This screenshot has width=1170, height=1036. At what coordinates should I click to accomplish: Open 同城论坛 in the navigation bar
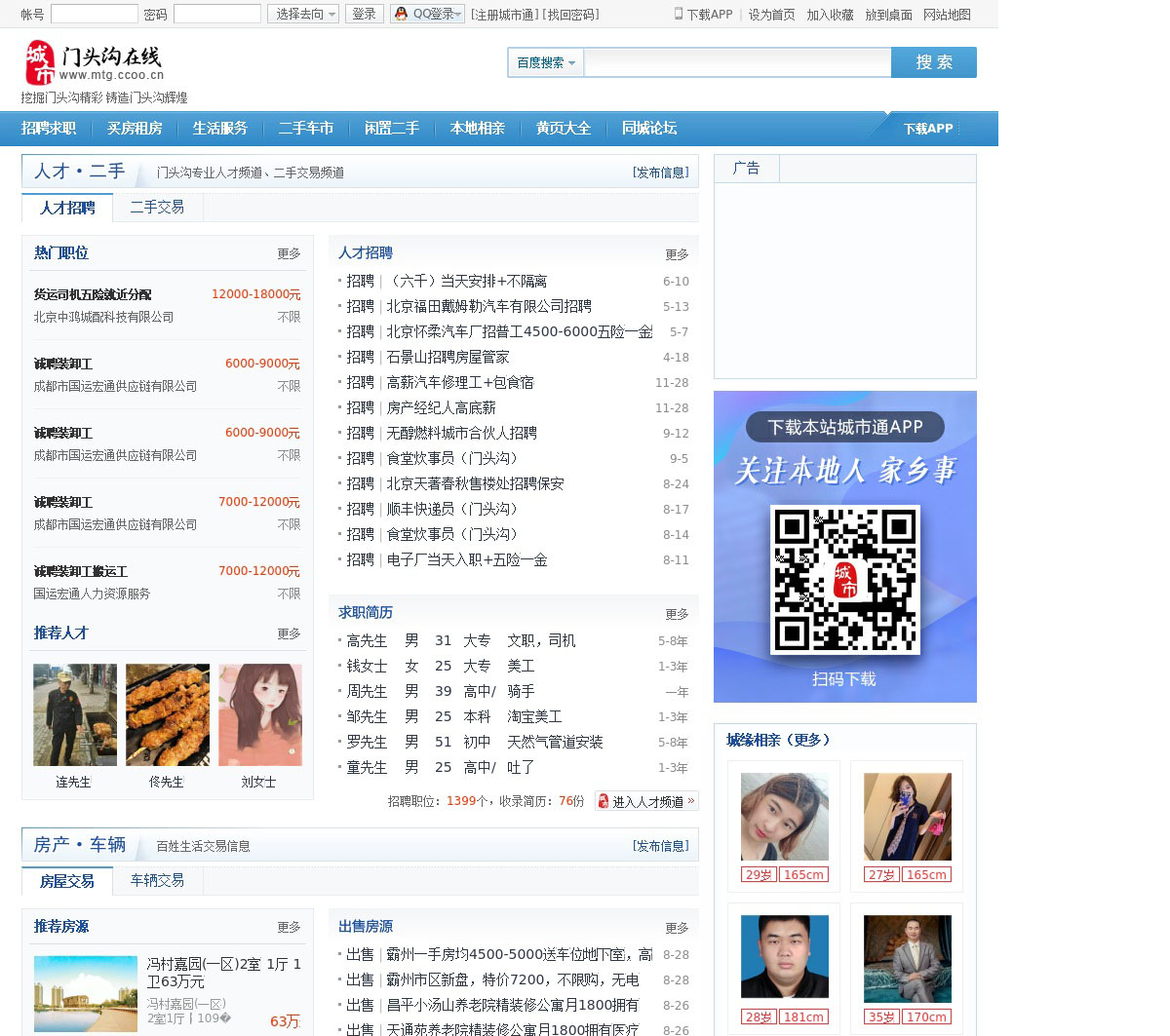pyautogui.click(x=648, y=128)
